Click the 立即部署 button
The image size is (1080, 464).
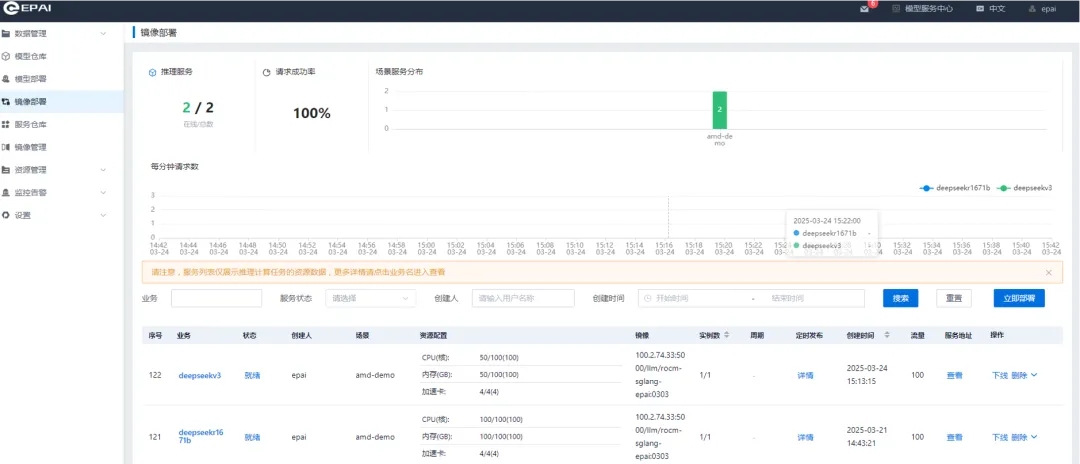(x=1019, y=298)
